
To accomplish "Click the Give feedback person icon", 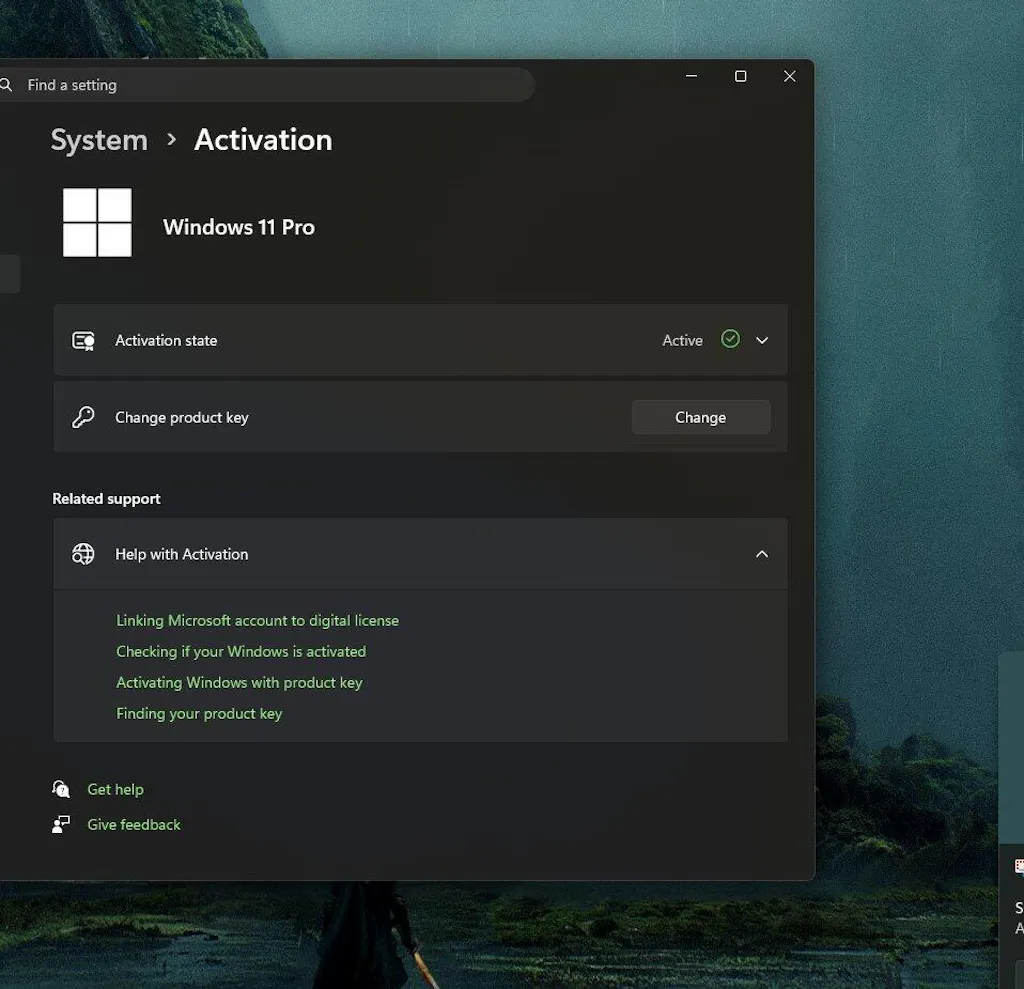I will click(x=62, y=824).
